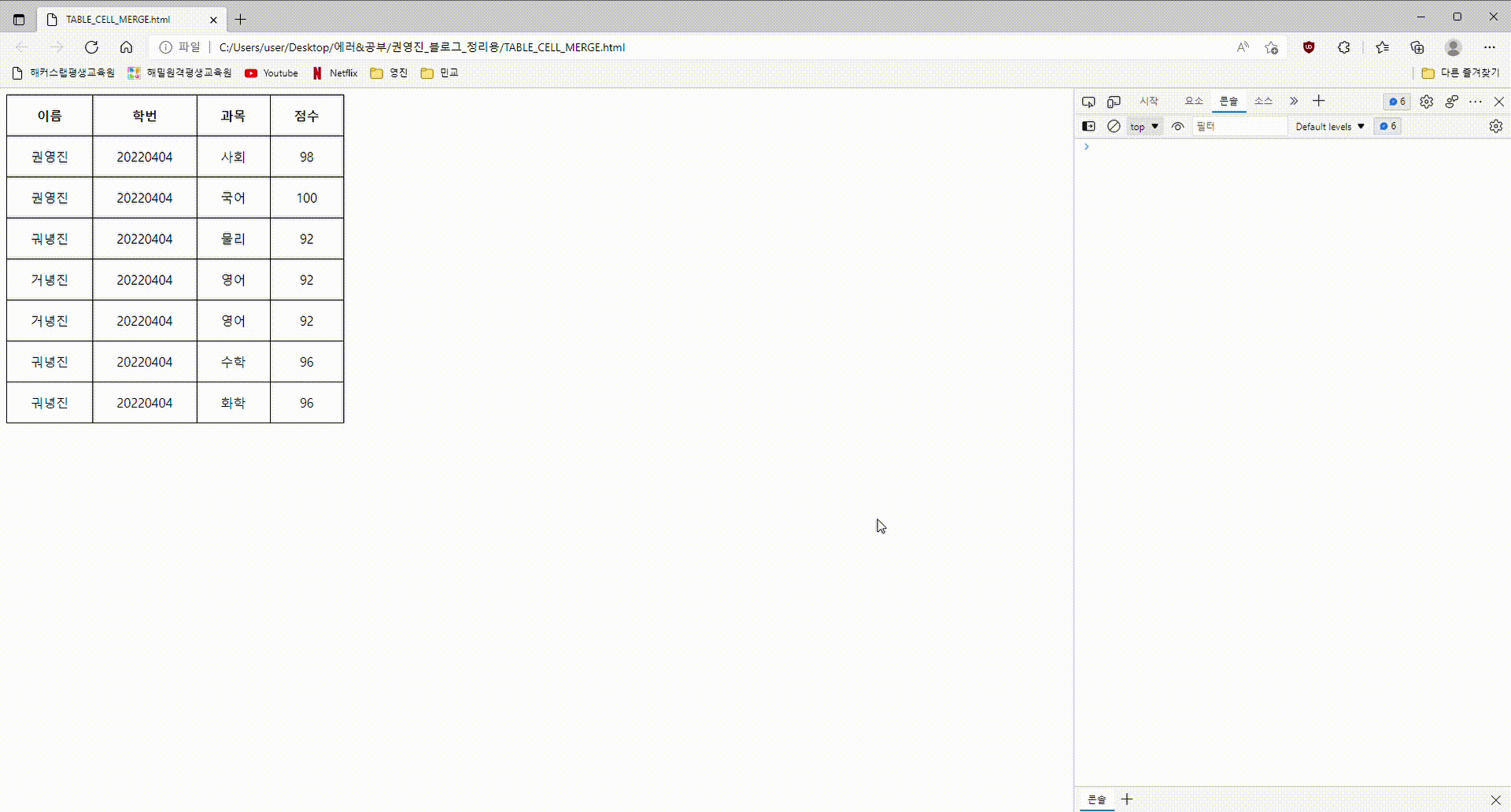Select the 콘솔 drawer tab at bottom
This screenshot has height=812, width=1511.
[1097, 799]
